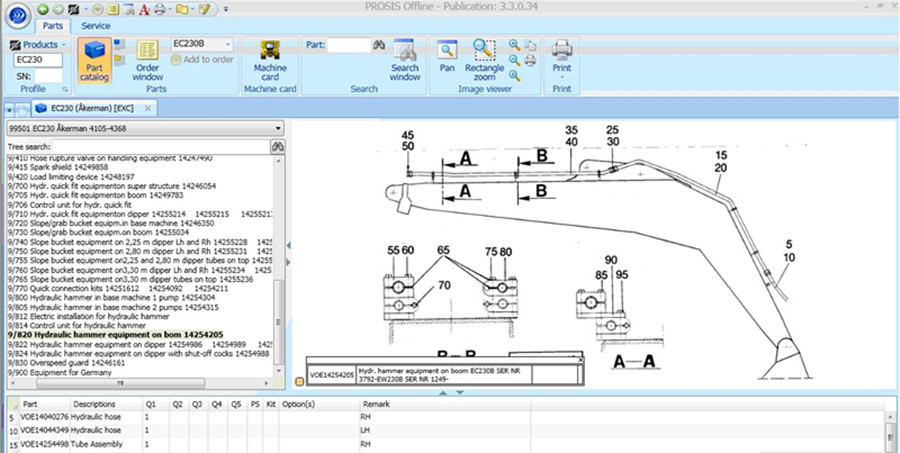The width and height of the screenshot is (900, 453).
Task: Click the notepad with pencil icon
Action: pyautogui.click(x=204, y=9)
